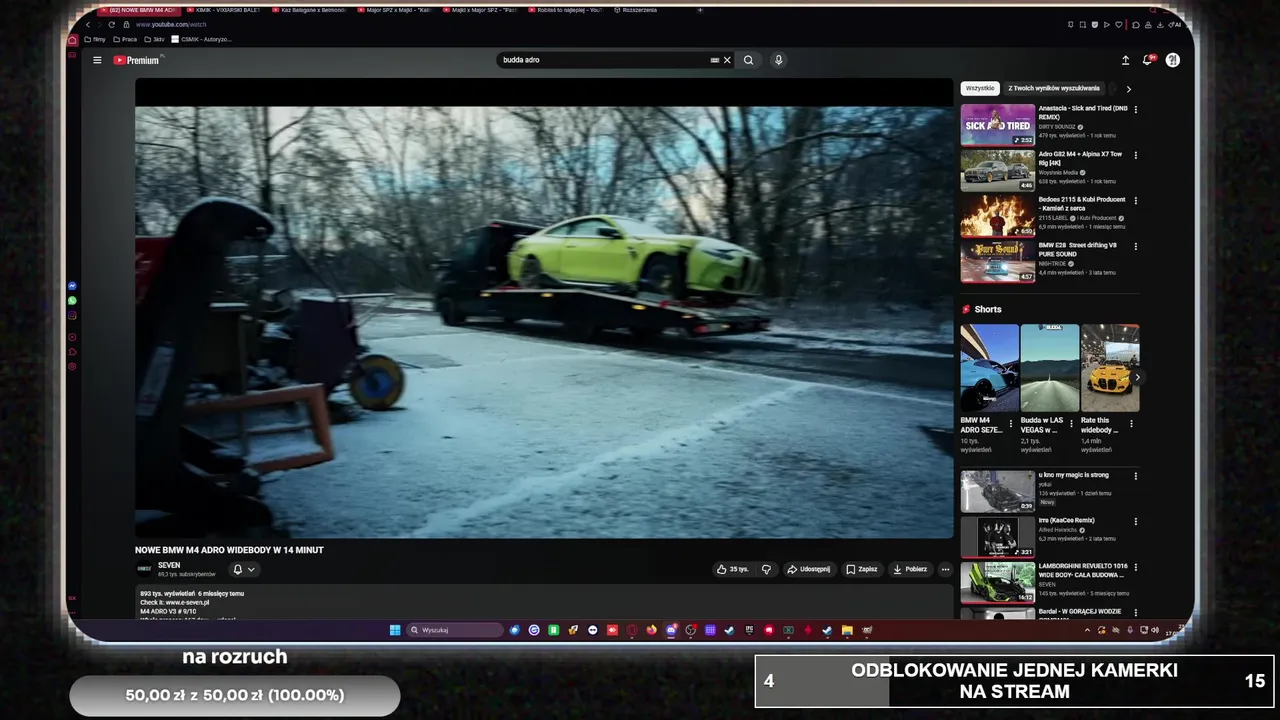1280x720 pixels.
Task: Click the YouTube Premium logo
Action: (137, 60)
